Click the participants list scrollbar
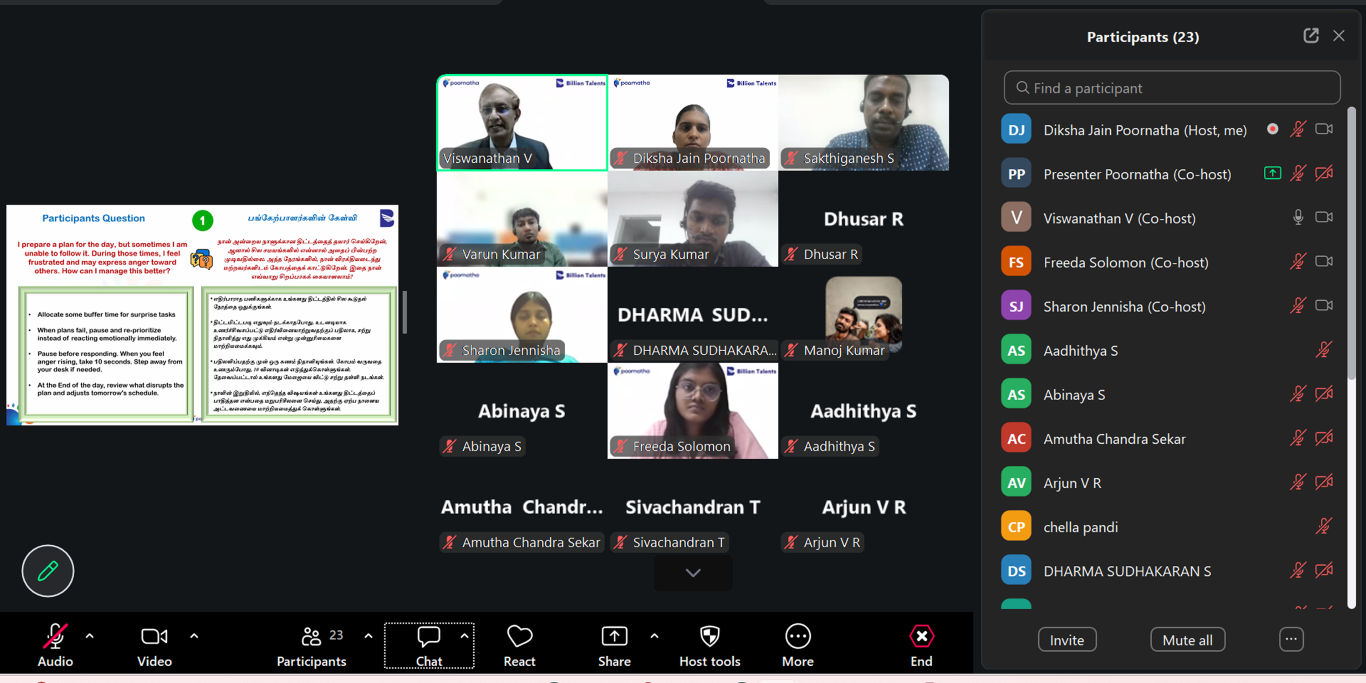1366x683 pixels. tap(1352, 243)
